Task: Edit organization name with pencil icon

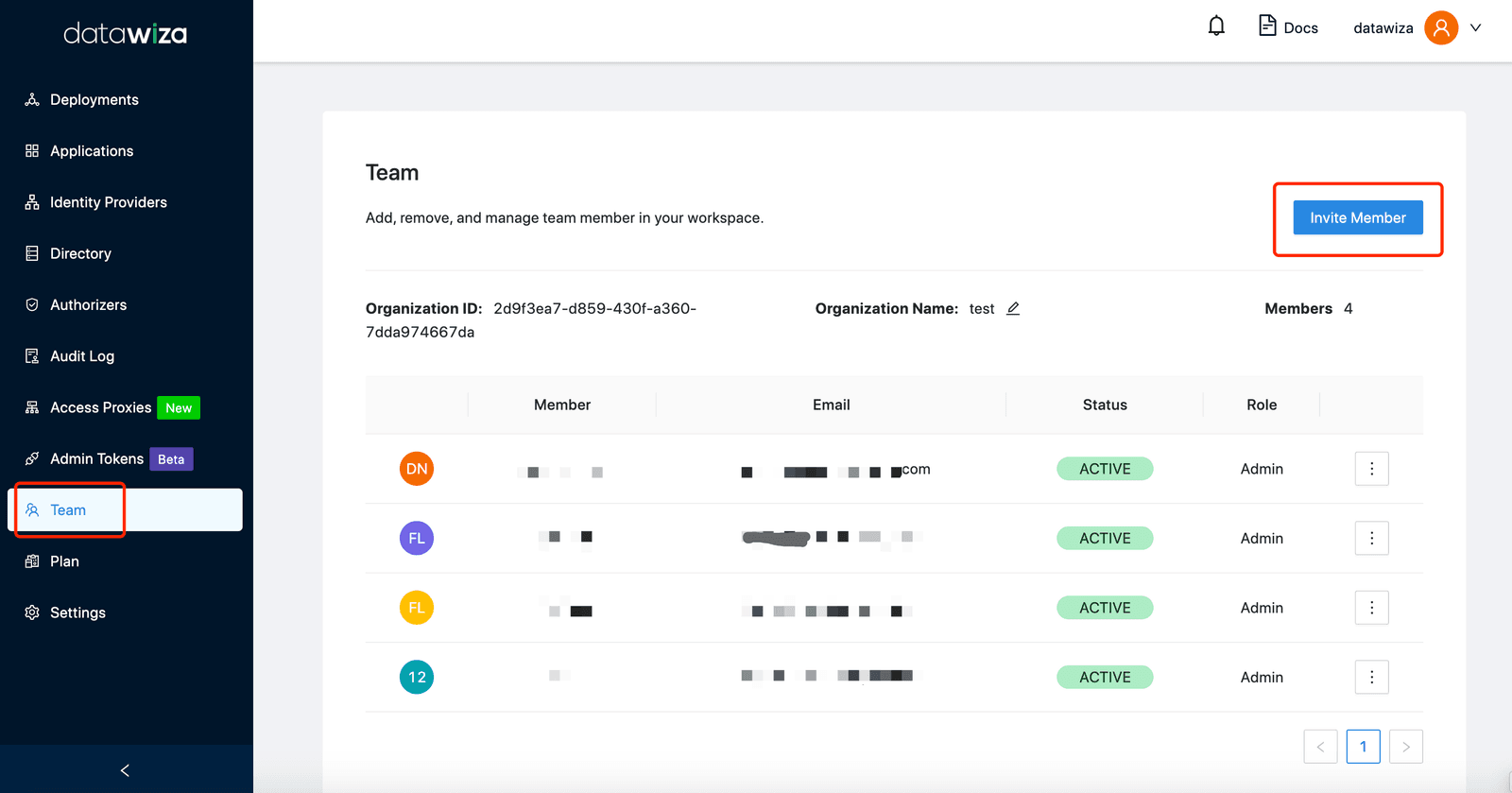Action: (x=1013, y=308)
